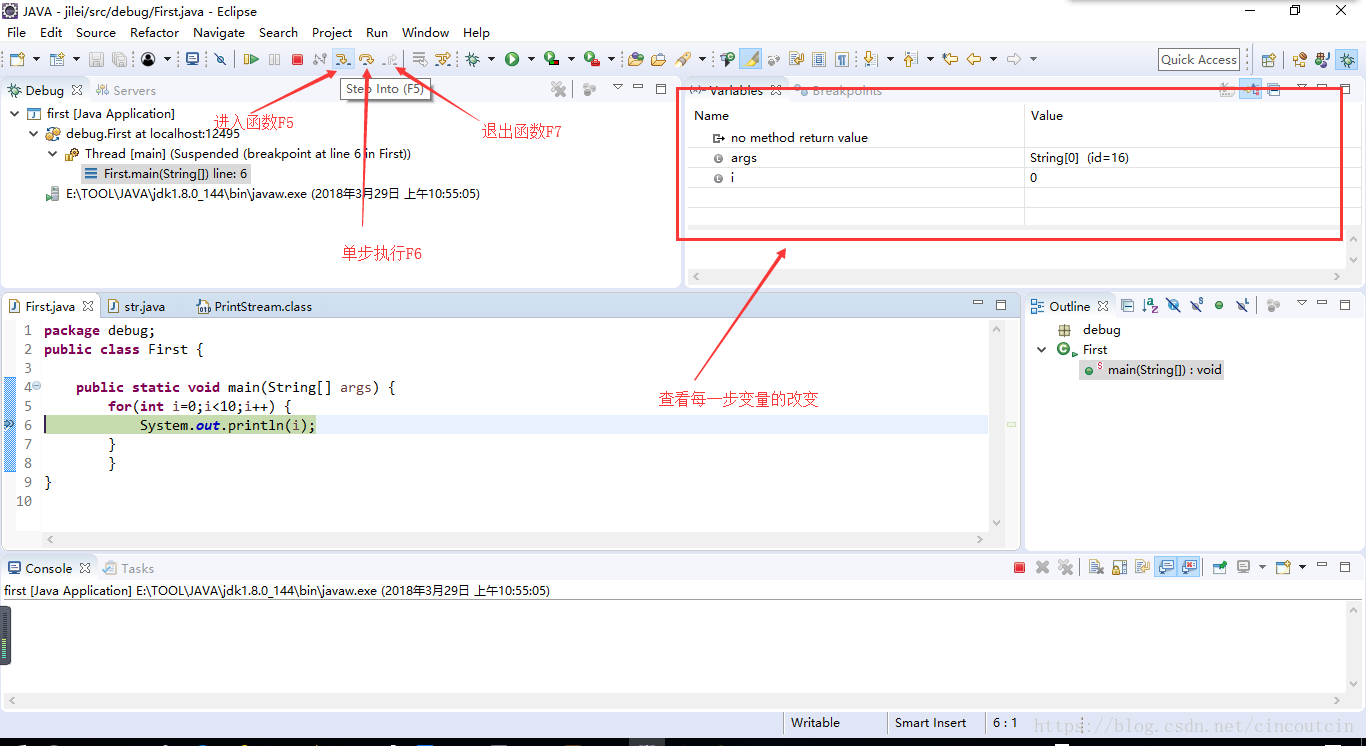Click the Quick Access search box
1366x746 pixels.
point(1198,60)
